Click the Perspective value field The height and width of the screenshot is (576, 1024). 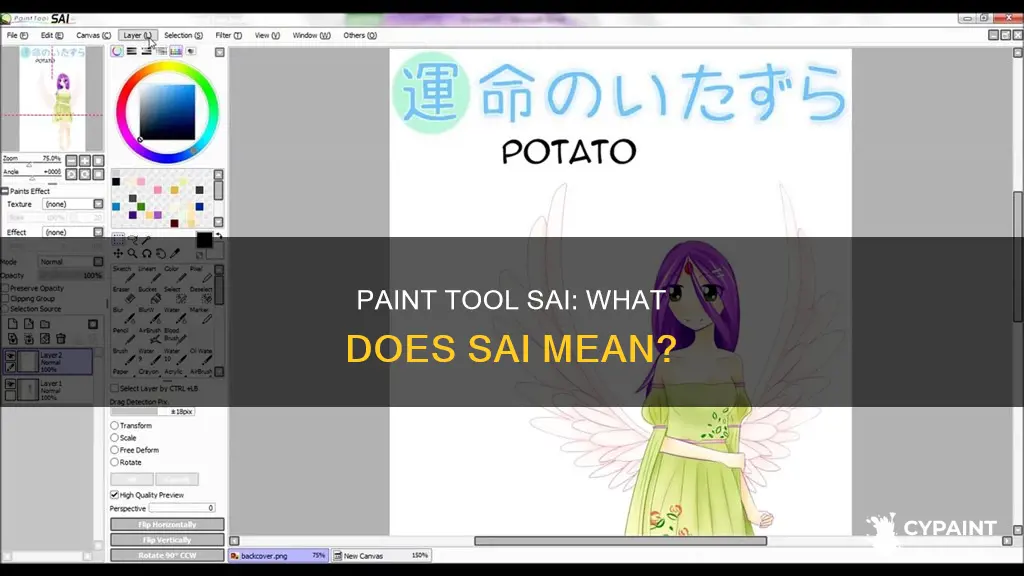click(x=182, y=508)
